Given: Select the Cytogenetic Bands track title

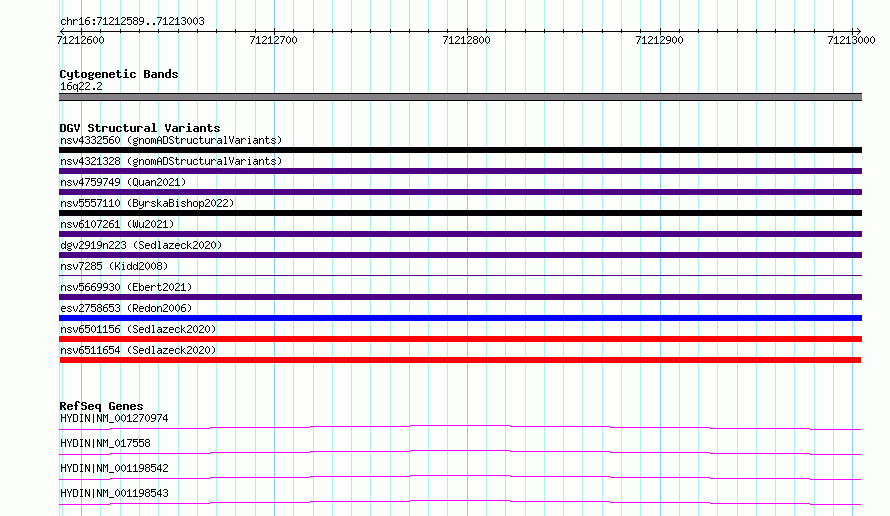Looking at the screenshot, I should tap(119, 74).
